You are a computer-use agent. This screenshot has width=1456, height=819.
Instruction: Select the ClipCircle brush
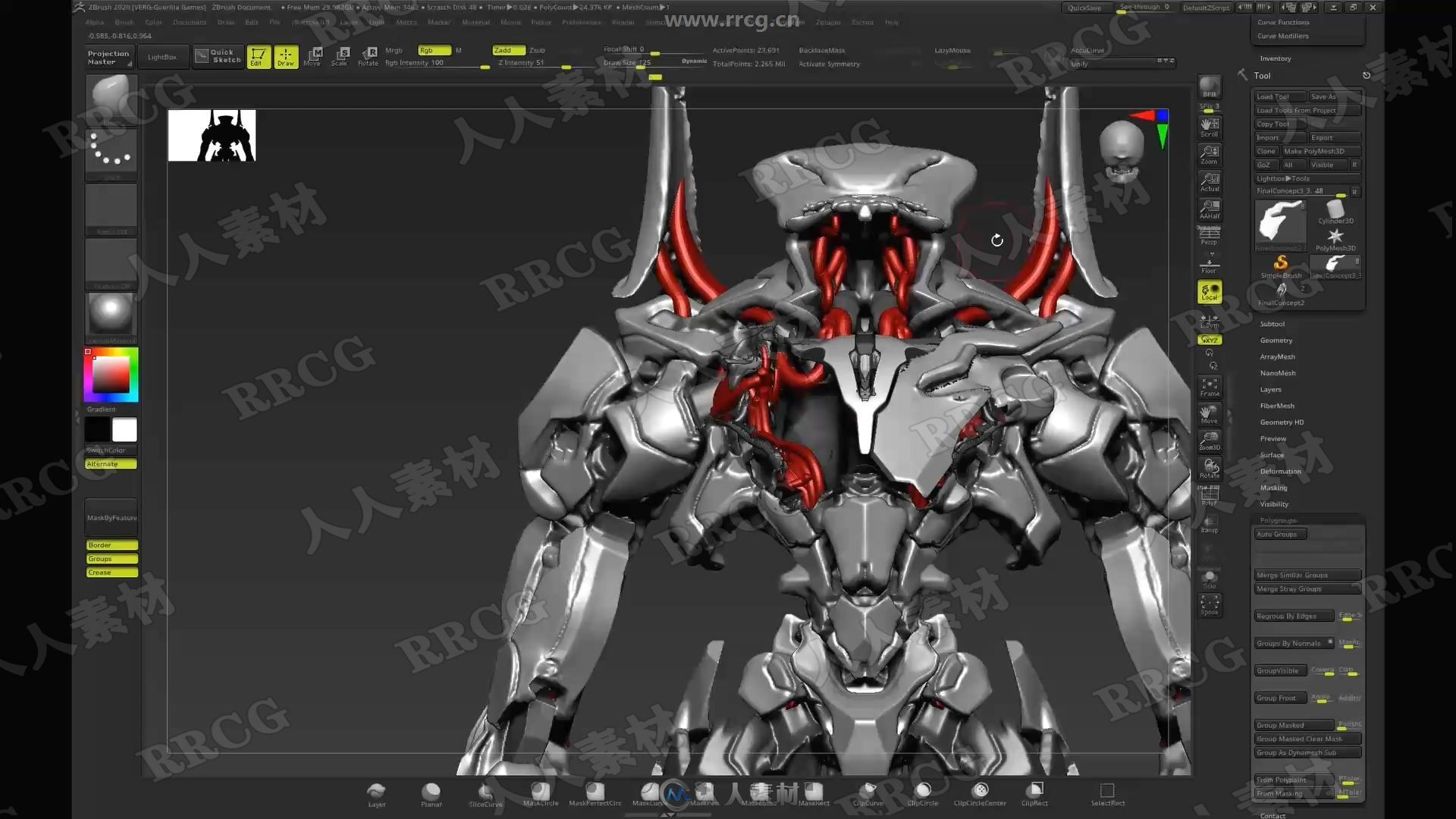click(923, 794)
